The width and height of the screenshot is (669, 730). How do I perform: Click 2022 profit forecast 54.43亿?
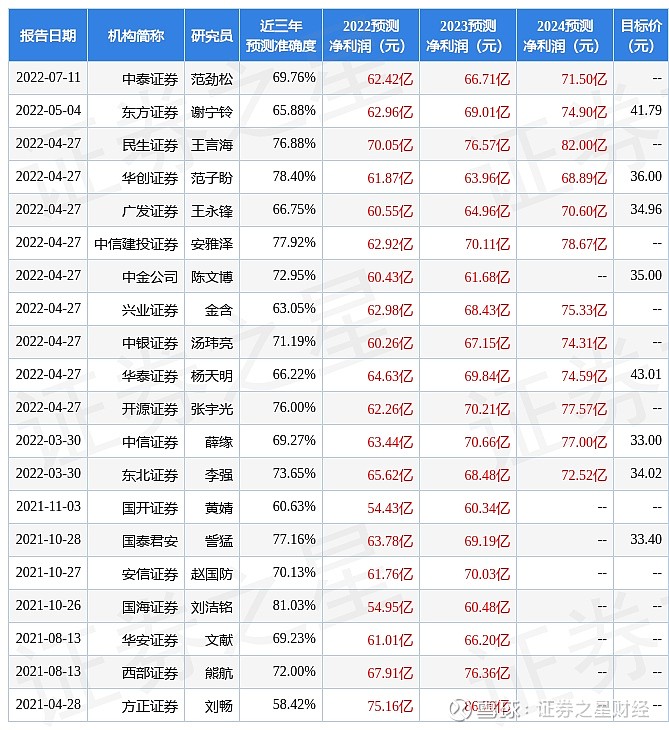tap(390, 508)
